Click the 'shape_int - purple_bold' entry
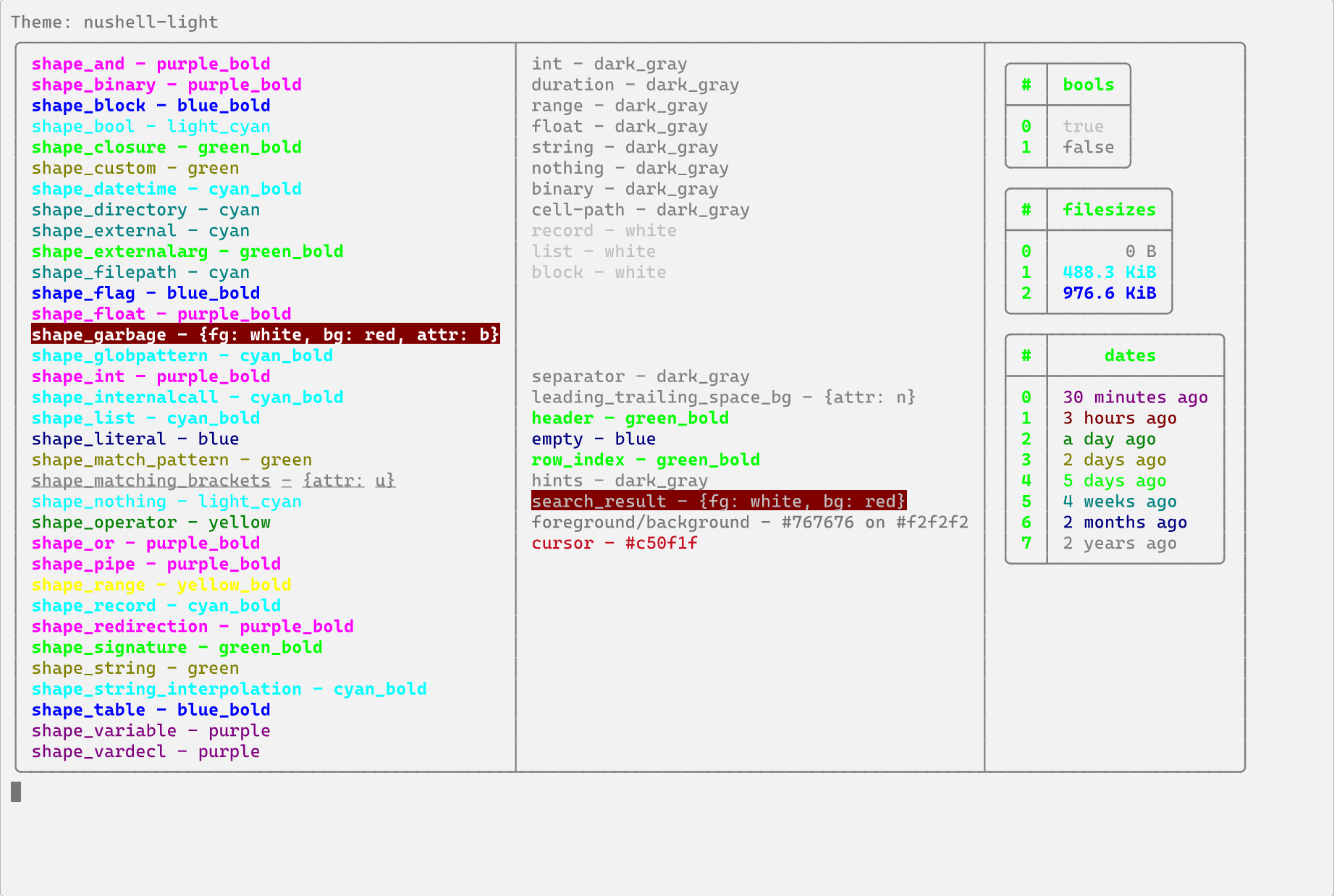 tap(151, 377)
